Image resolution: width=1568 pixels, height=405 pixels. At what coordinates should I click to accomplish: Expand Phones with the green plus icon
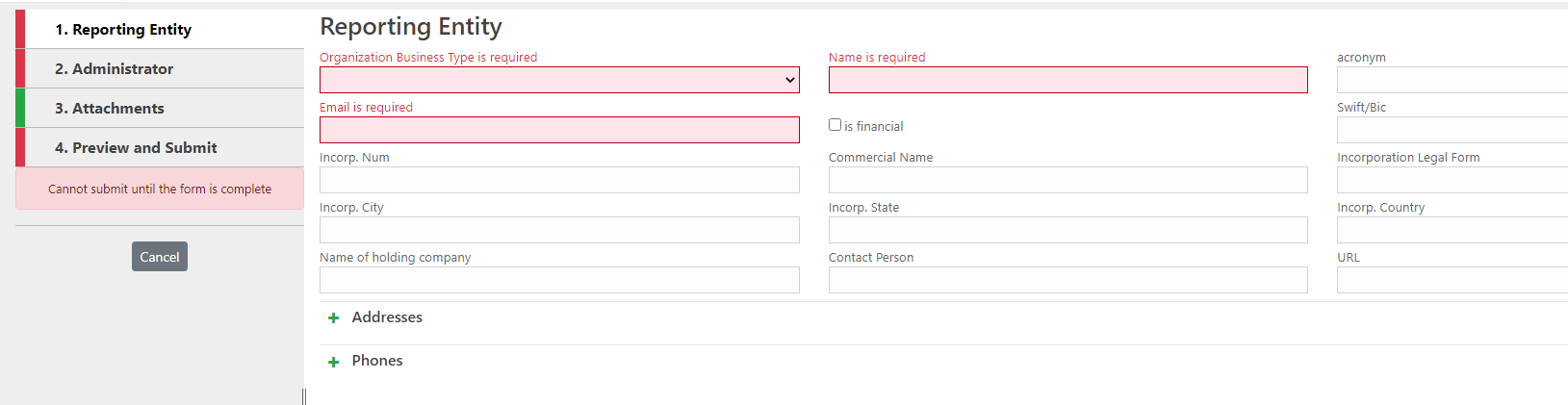333,362
